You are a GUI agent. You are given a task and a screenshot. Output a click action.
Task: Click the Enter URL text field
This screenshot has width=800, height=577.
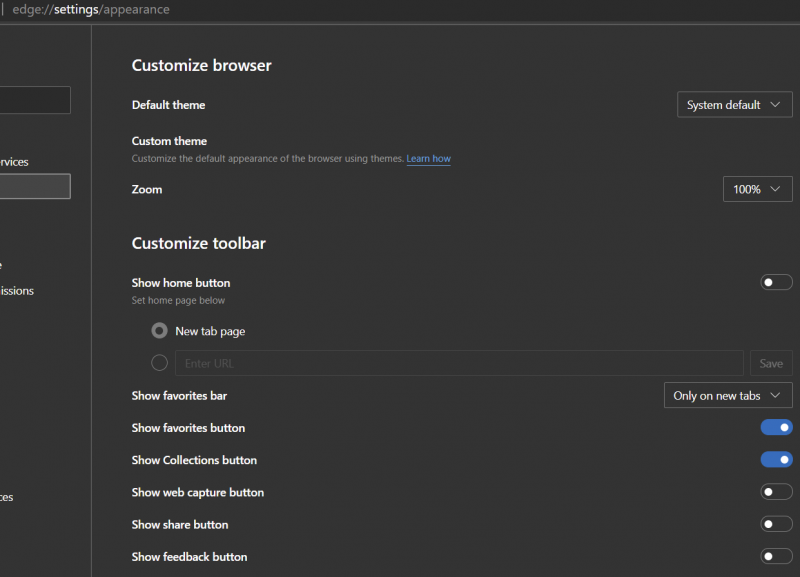pyautogui.click(x=458, y=363)
